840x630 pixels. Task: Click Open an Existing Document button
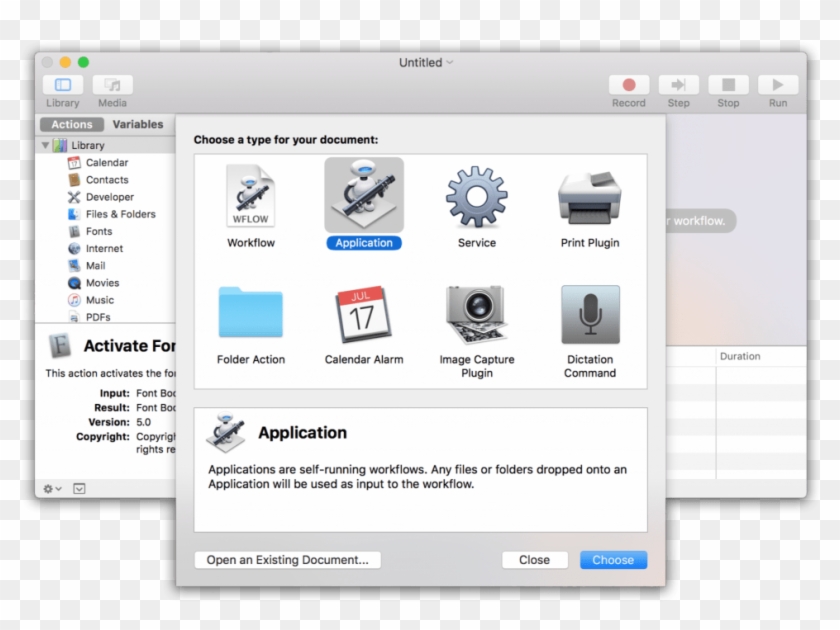click(x=287, y=560)
